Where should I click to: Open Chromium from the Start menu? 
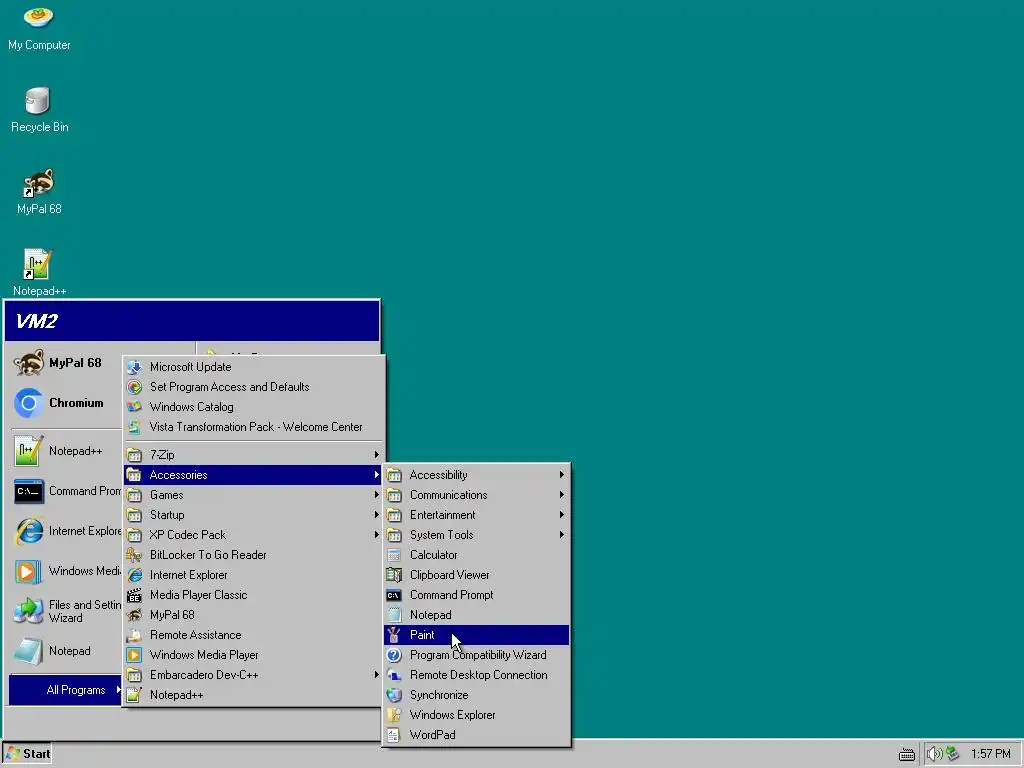tap(65, 403)
